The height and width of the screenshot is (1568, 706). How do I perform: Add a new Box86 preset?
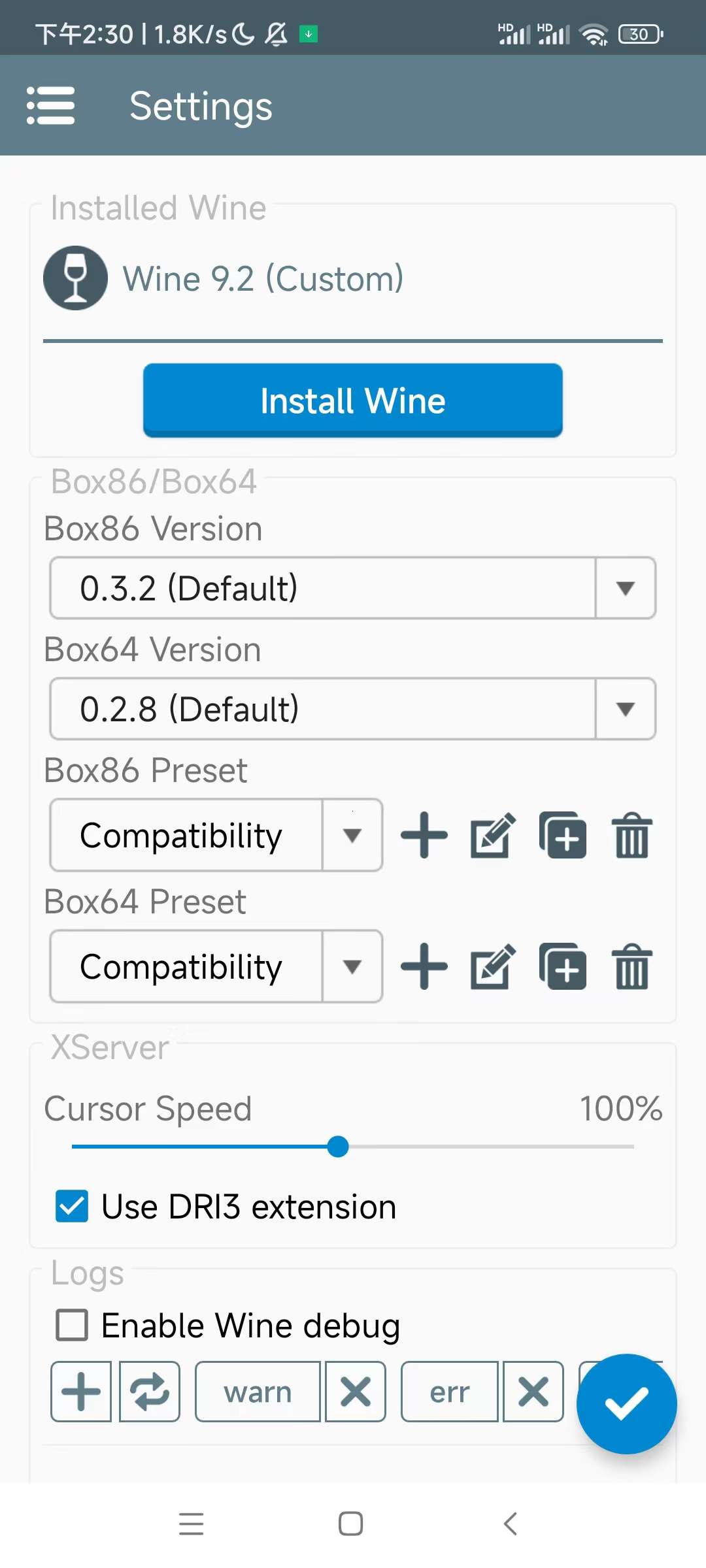(x=424, y=835)
